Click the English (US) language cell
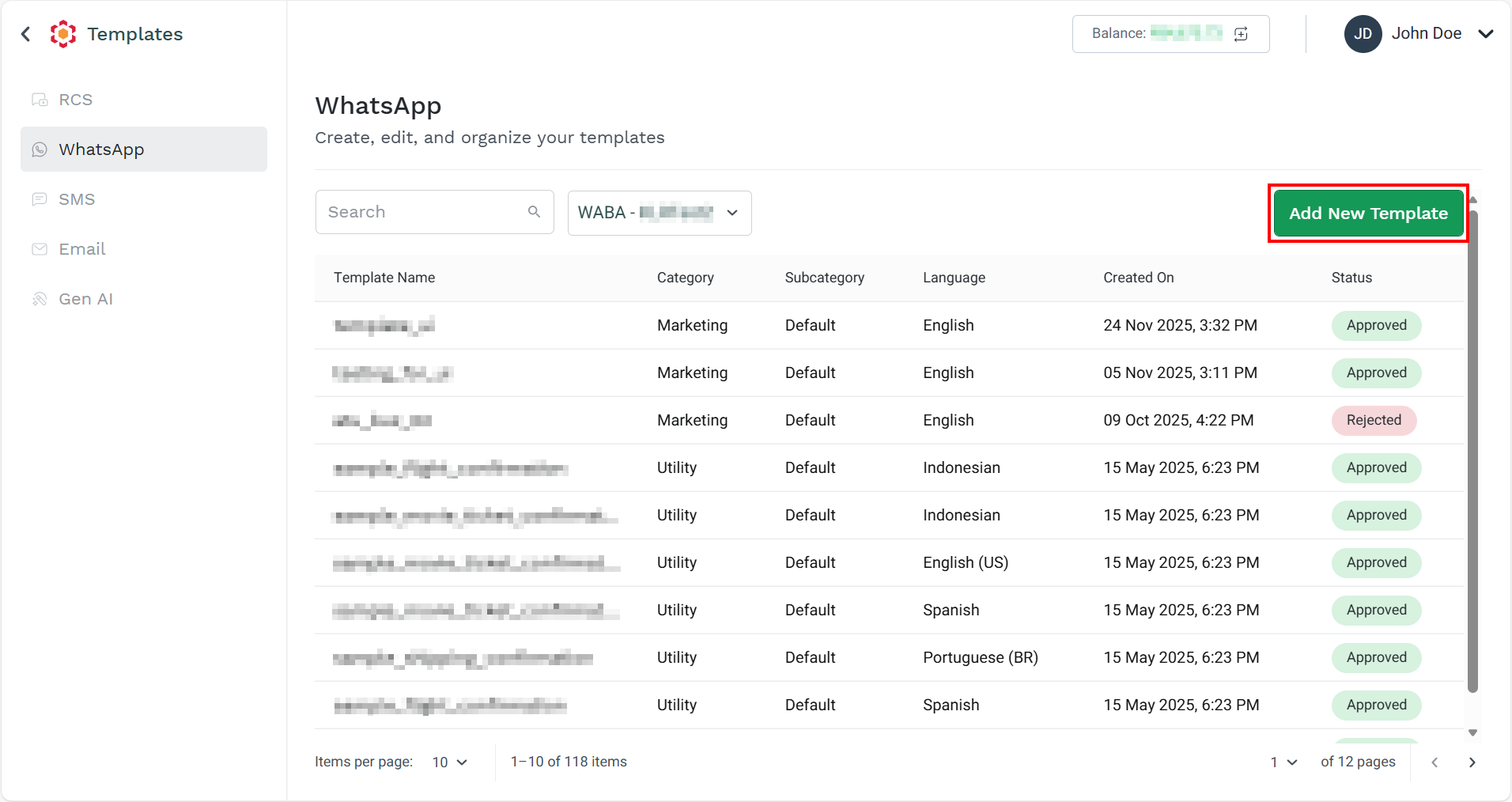Screen dimensions: 1512x802 [966, 562]
